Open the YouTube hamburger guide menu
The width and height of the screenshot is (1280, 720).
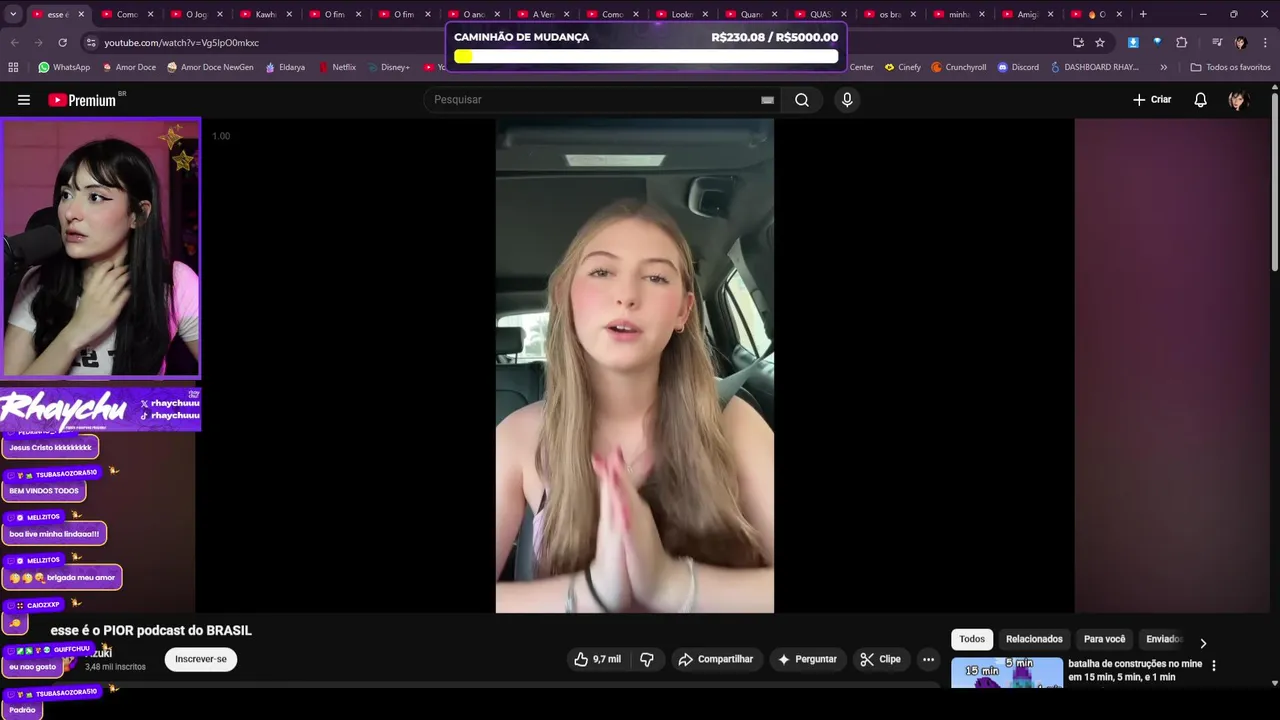pyautogui.click(x=24, y=100)
